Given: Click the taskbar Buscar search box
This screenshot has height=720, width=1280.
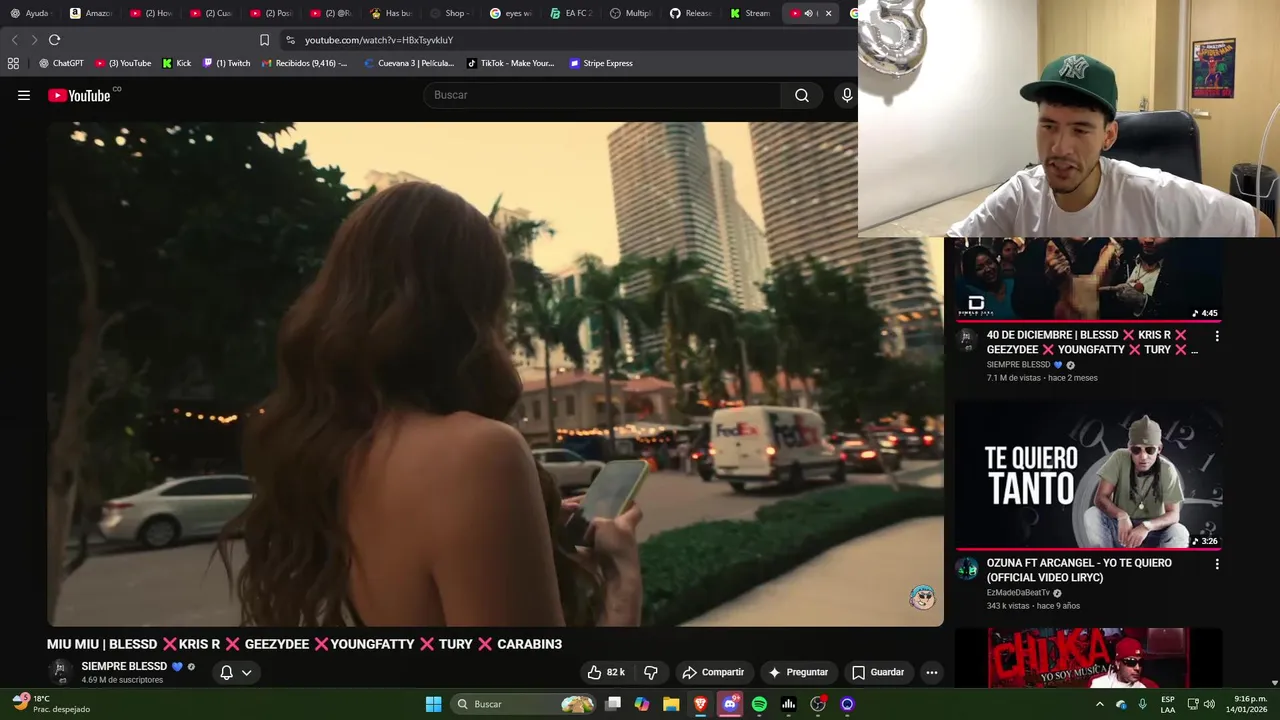Looking at the screenshot, I should coord(524,704).
